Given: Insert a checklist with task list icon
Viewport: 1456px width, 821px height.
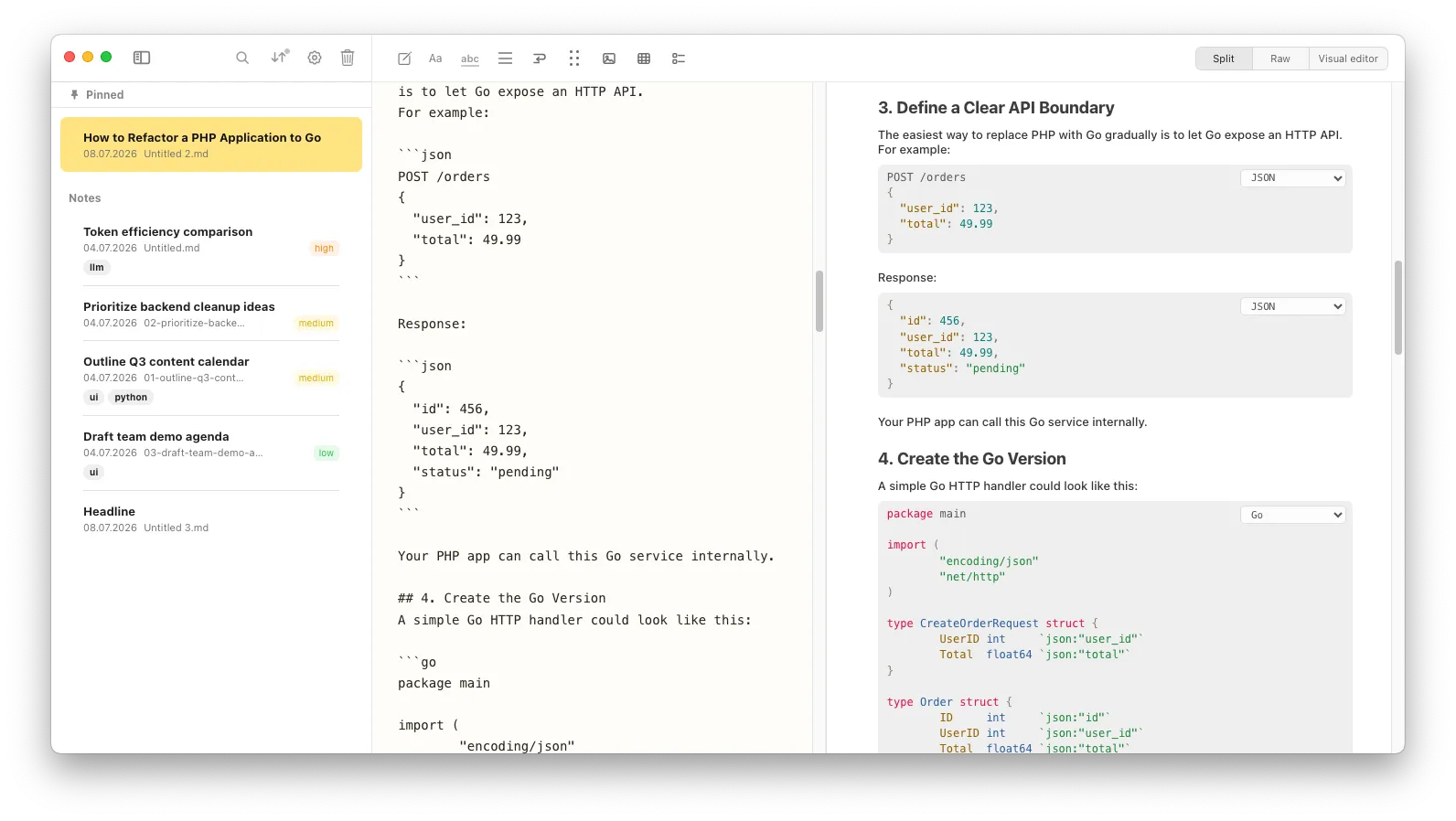Looking at the screenshot, I should pos(679,59).
